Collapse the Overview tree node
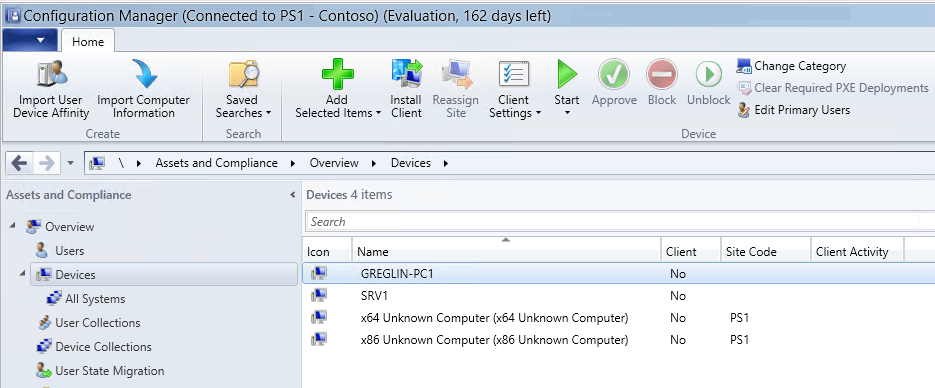Screen dimensions: 935x388 [13, 226]
